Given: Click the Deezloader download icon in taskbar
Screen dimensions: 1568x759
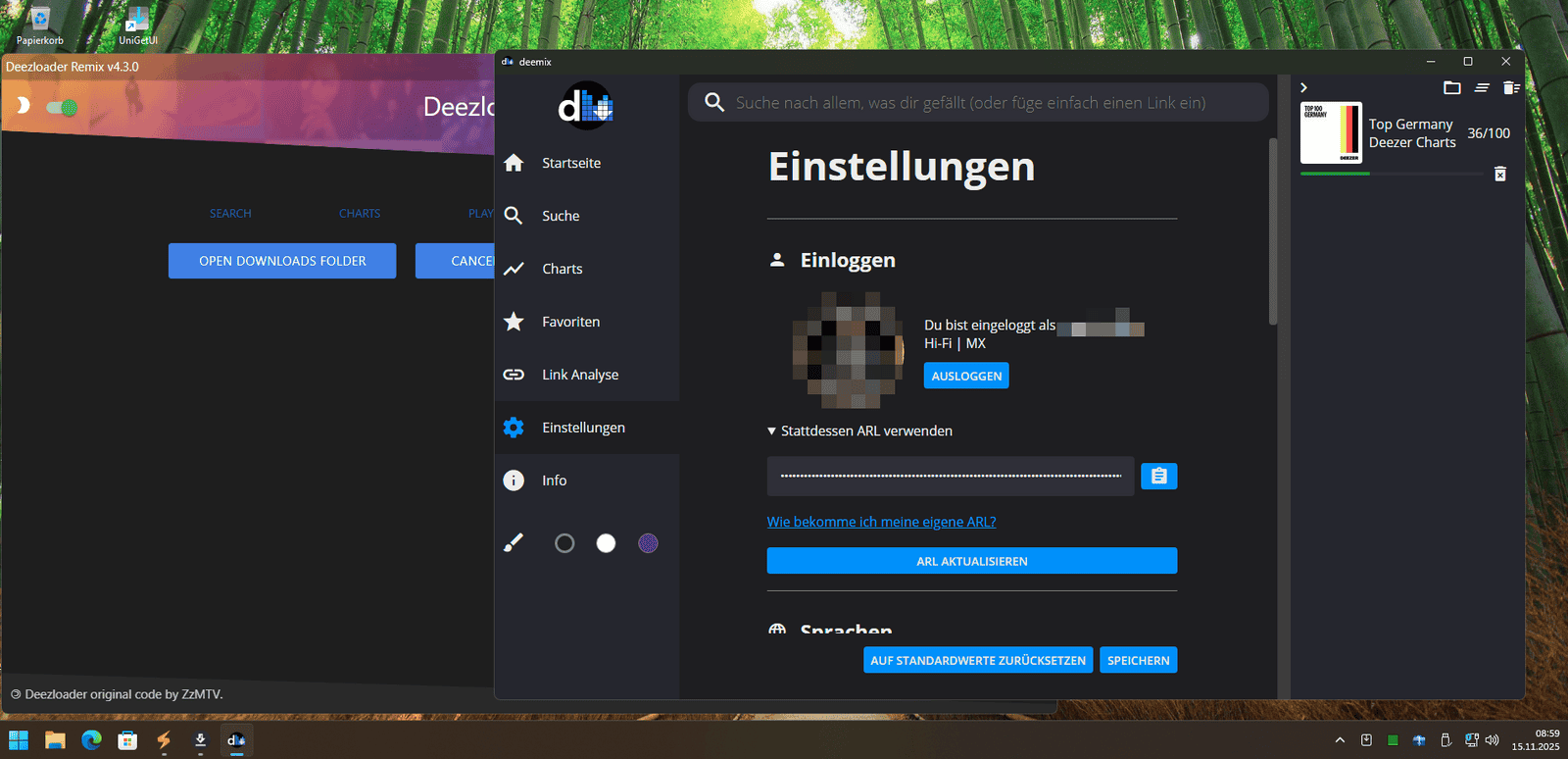Looking at the screenshot, I should 200,740.
